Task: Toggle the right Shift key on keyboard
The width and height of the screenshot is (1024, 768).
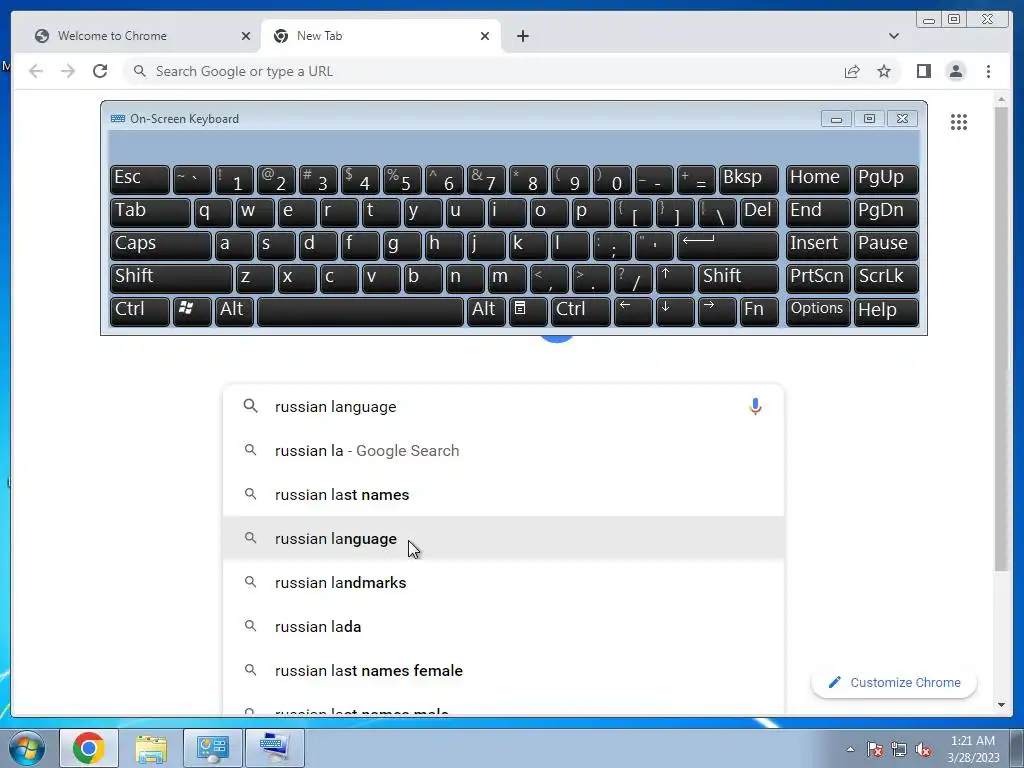Action: pos(738,278)
